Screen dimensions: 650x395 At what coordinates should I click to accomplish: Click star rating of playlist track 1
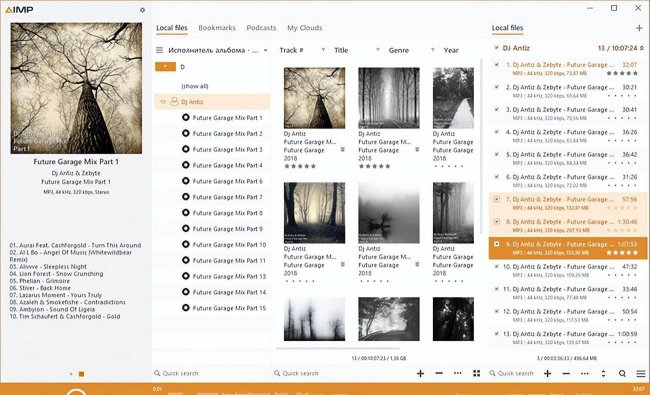tap(622, 73)
